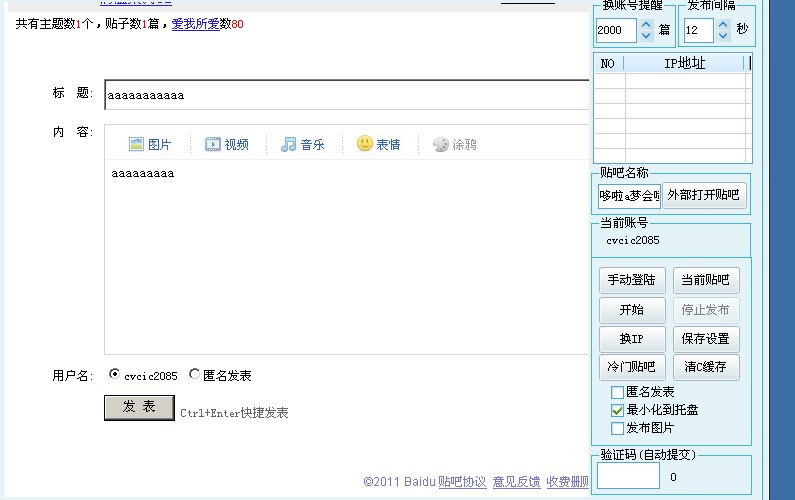Uncheck 最小化到托盘 checkbox
This screenshot has height=500, width=795.
617,410
